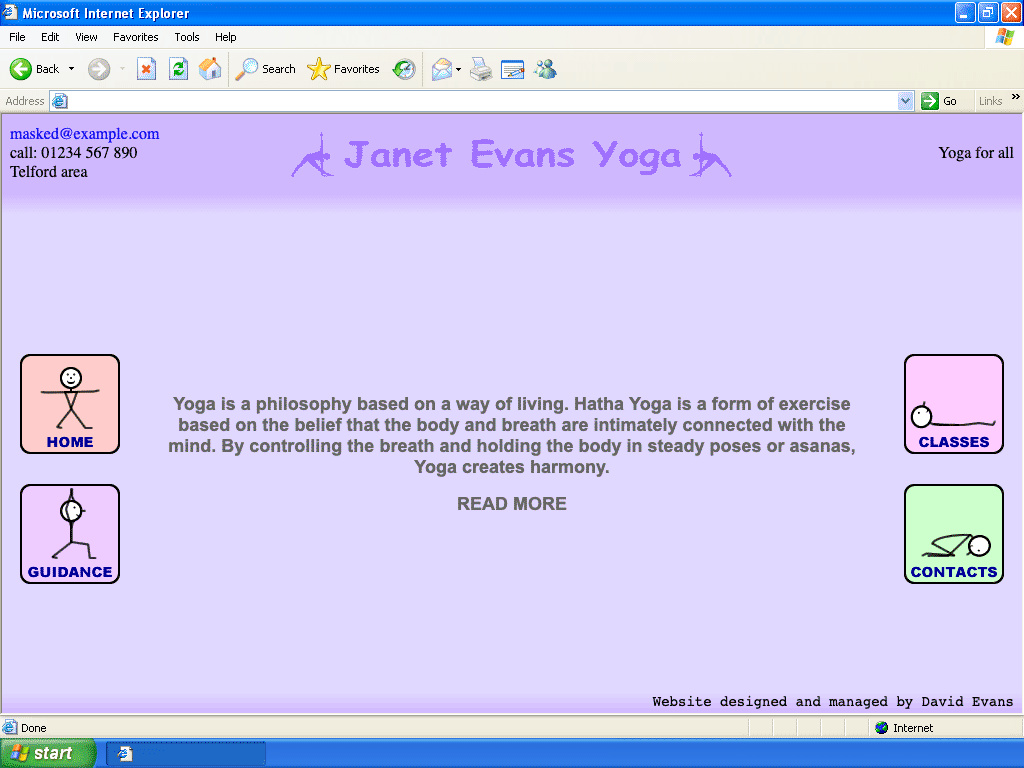Click the Janet Evans Yoga banner title
This screenshot has width=1024, height=768.
coord(512,155)
